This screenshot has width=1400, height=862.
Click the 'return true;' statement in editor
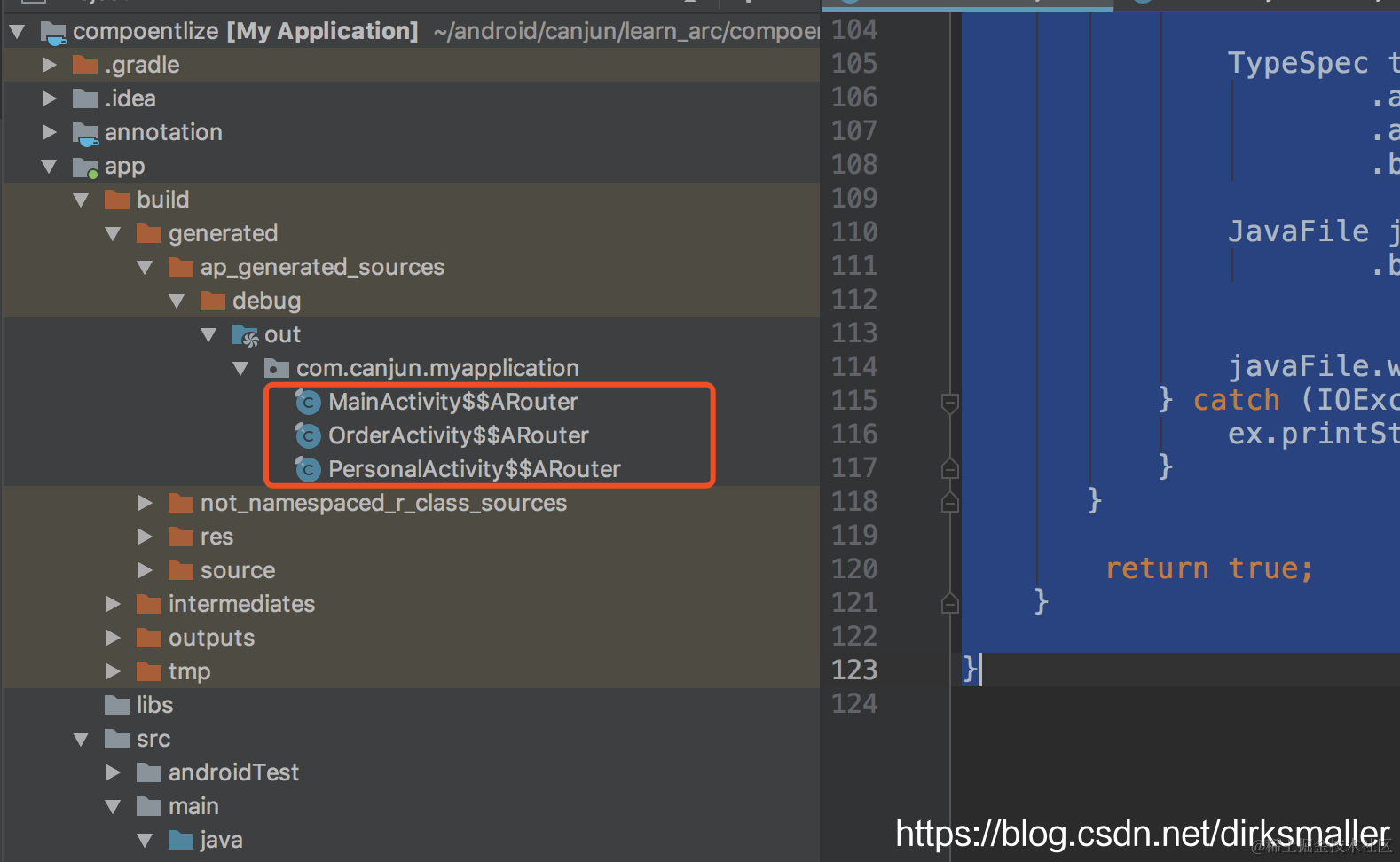tap(1209, 568)
